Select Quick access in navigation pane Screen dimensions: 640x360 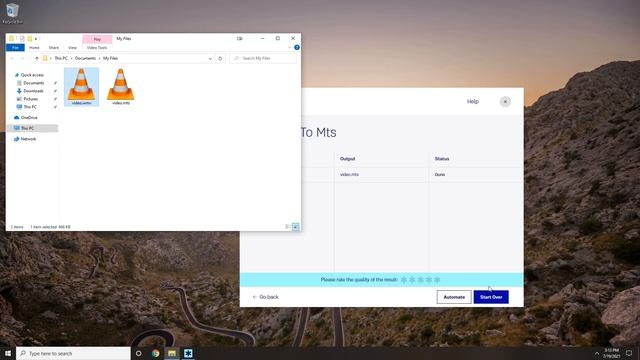[x=32, y=75]
